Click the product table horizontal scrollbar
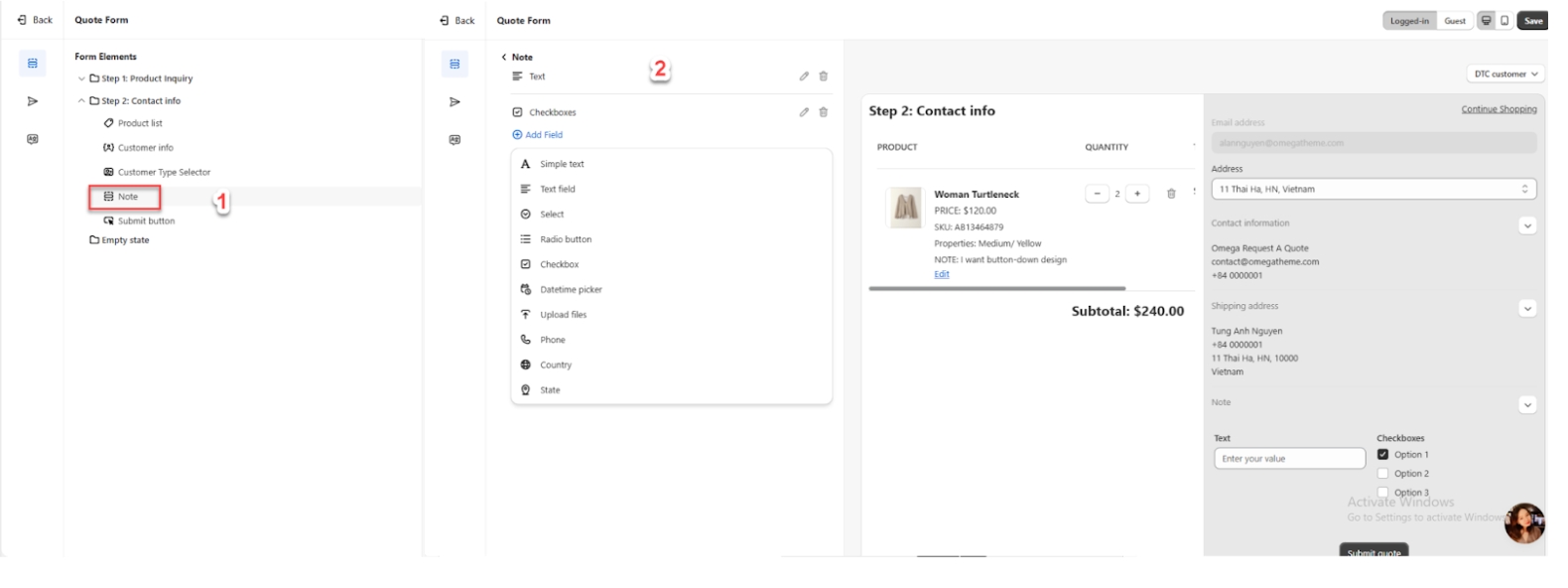Image resolution: width=1568 pixels, height=588 pixels. pos(996,288)
